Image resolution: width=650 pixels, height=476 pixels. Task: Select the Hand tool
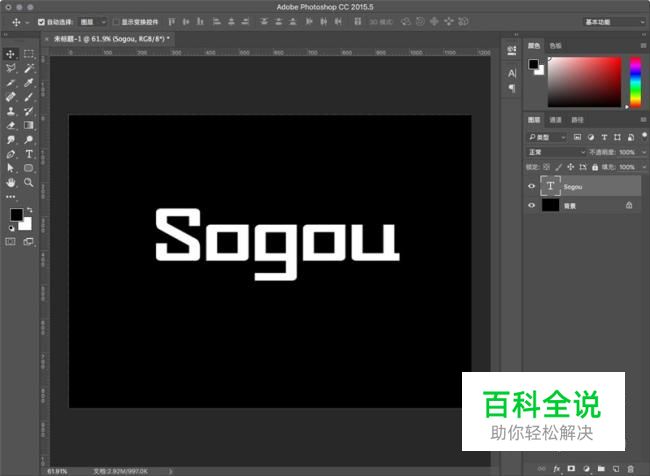(11, 184)
